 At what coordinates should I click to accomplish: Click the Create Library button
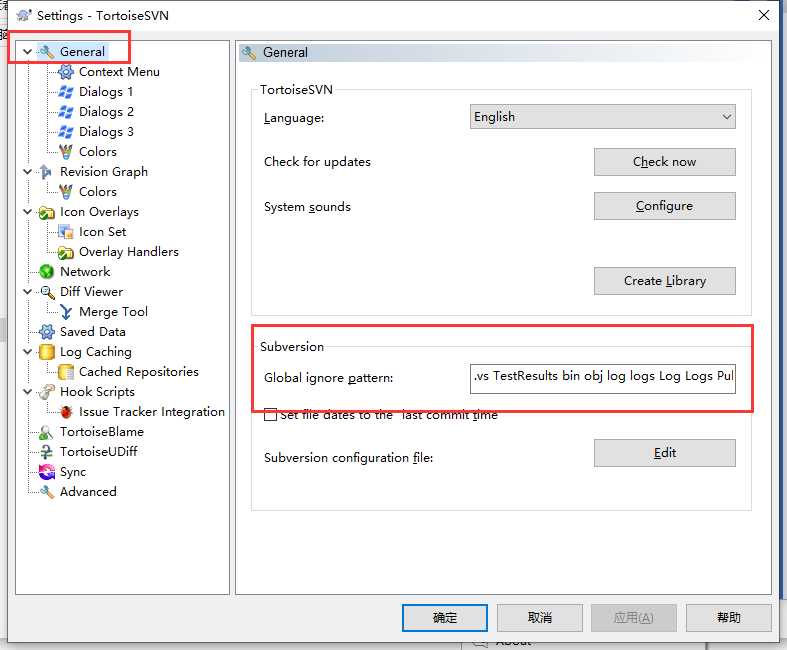665,281
